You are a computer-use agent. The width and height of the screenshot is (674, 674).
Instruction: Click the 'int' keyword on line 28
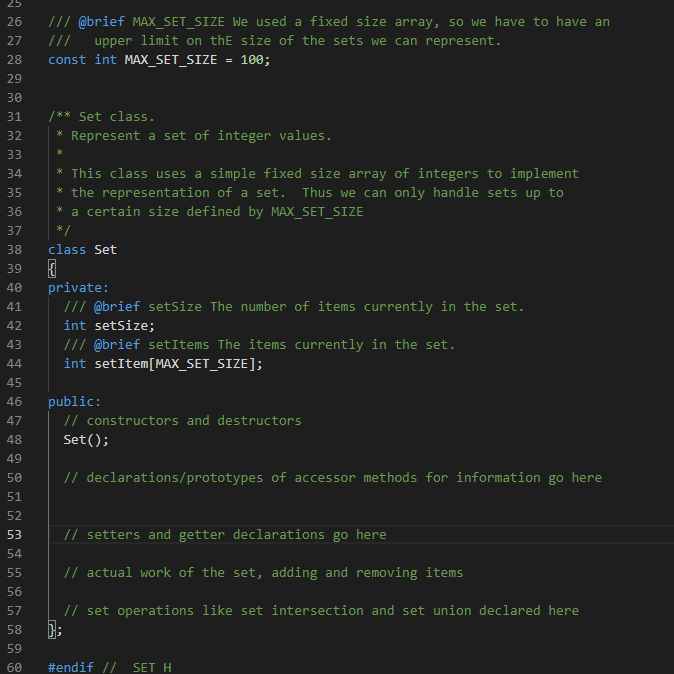[106, 59]
